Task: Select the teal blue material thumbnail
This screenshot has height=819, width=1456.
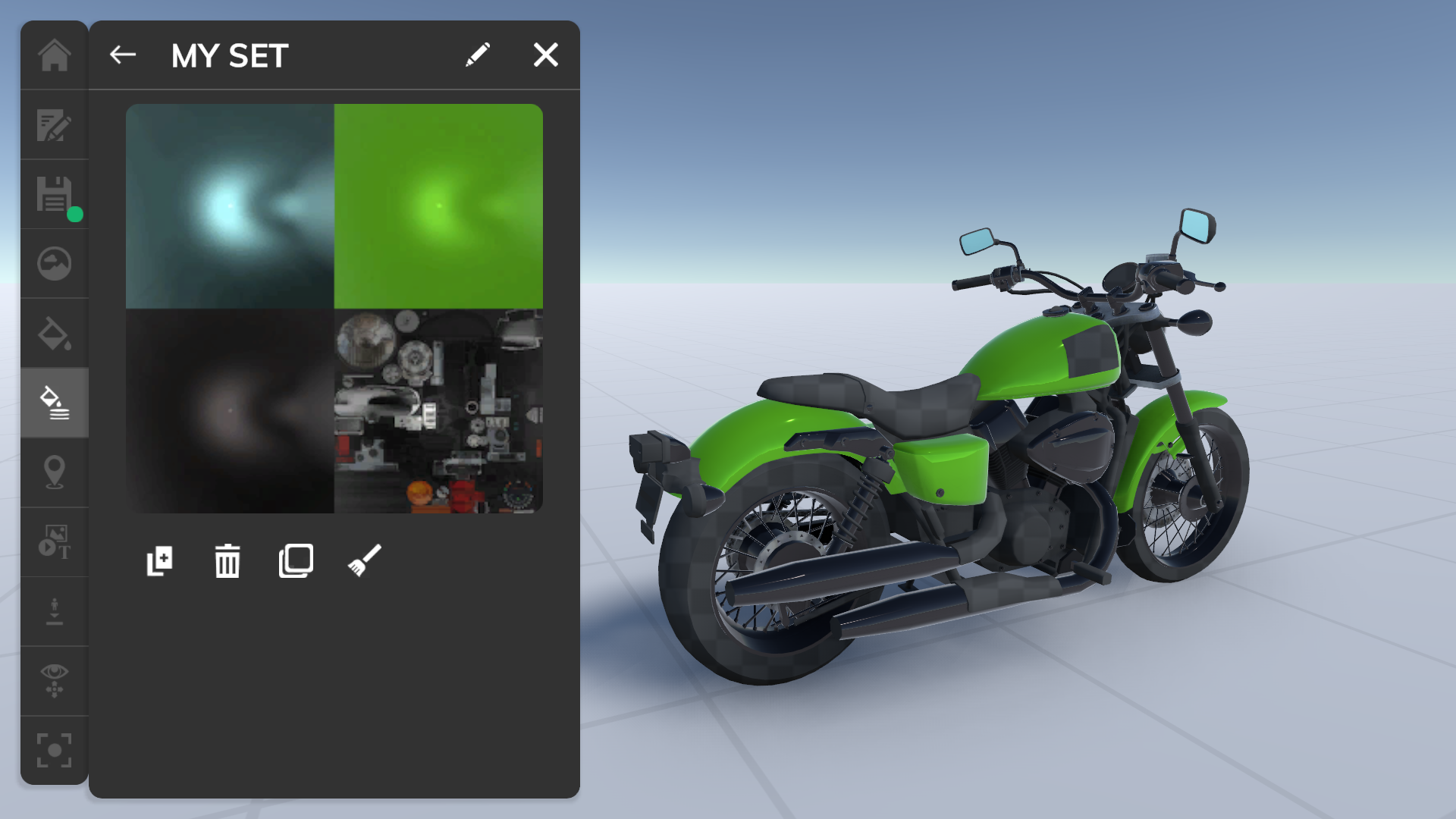Action: click(230, 206)
